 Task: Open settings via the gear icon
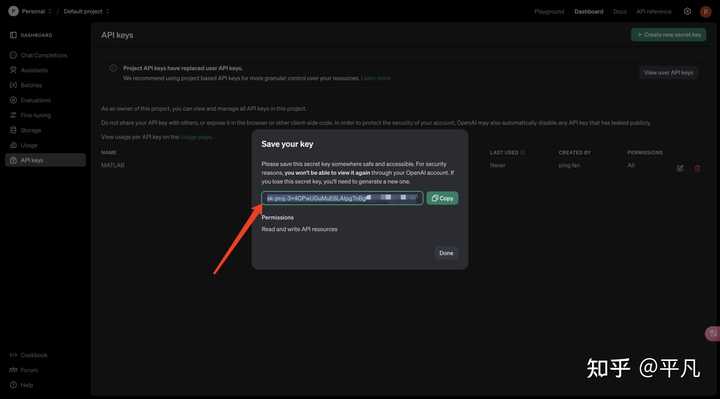pyautogui.click(x=687, y=11)
